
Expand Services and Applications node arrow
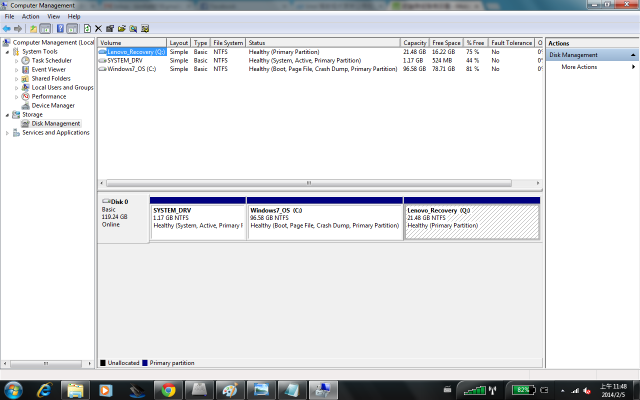(x=7, y=133)
